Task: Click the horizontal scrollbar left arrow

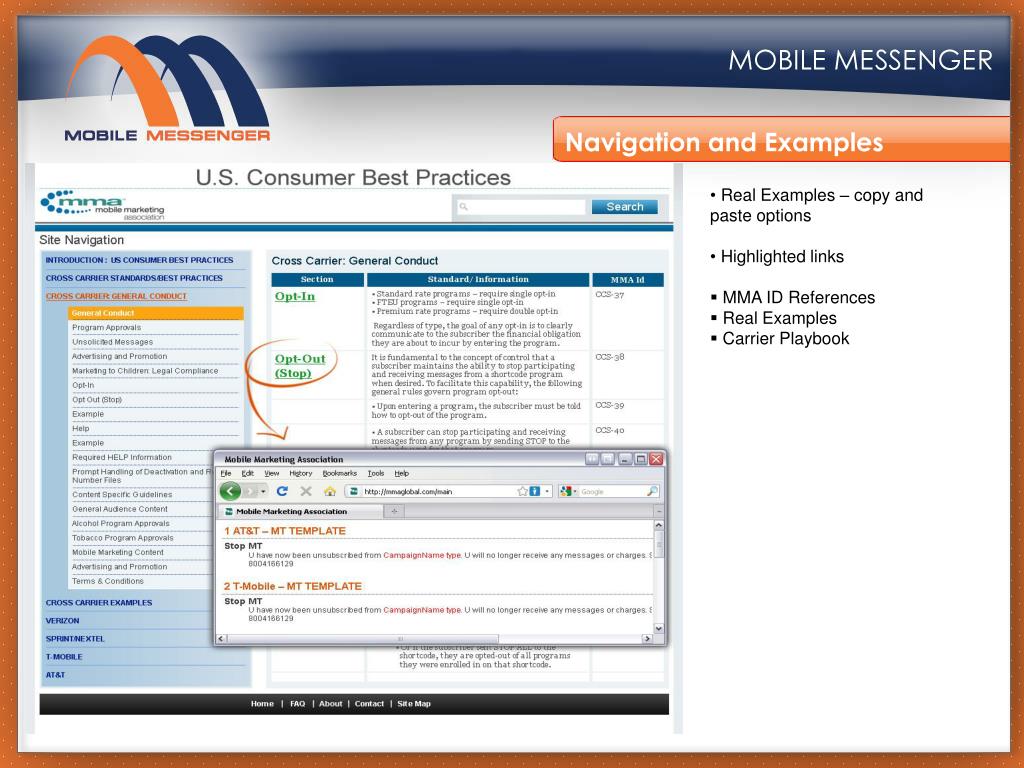Action: (x=221, y=639)
